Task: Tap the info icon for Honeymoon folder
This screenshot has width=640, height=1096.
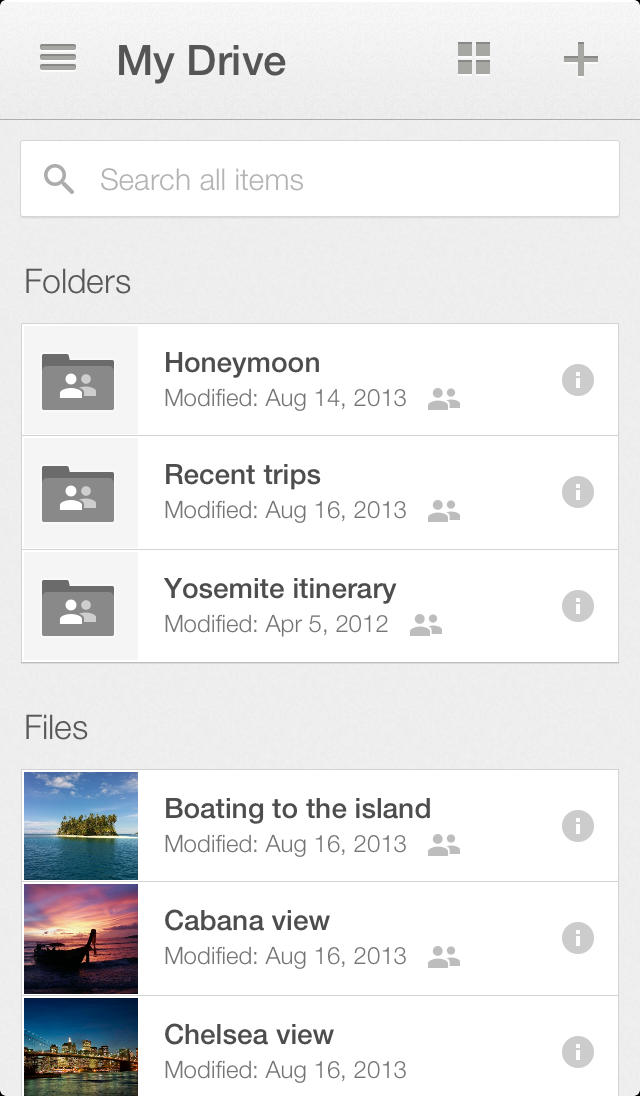Action: 580,380
